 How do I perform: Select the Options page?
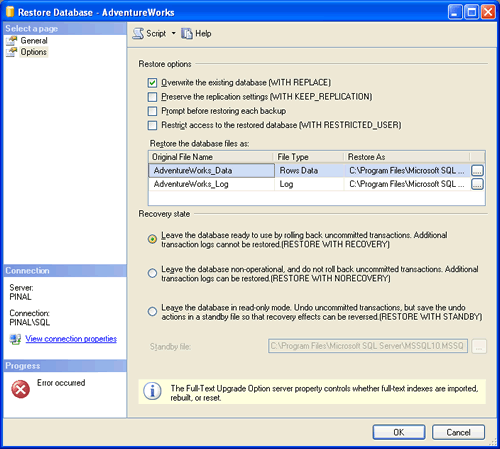(34, 52)
